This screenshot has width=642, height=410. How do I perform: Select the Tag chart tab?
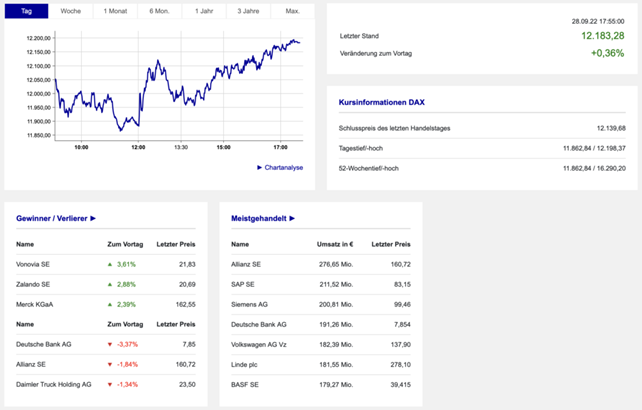point(27,10)
